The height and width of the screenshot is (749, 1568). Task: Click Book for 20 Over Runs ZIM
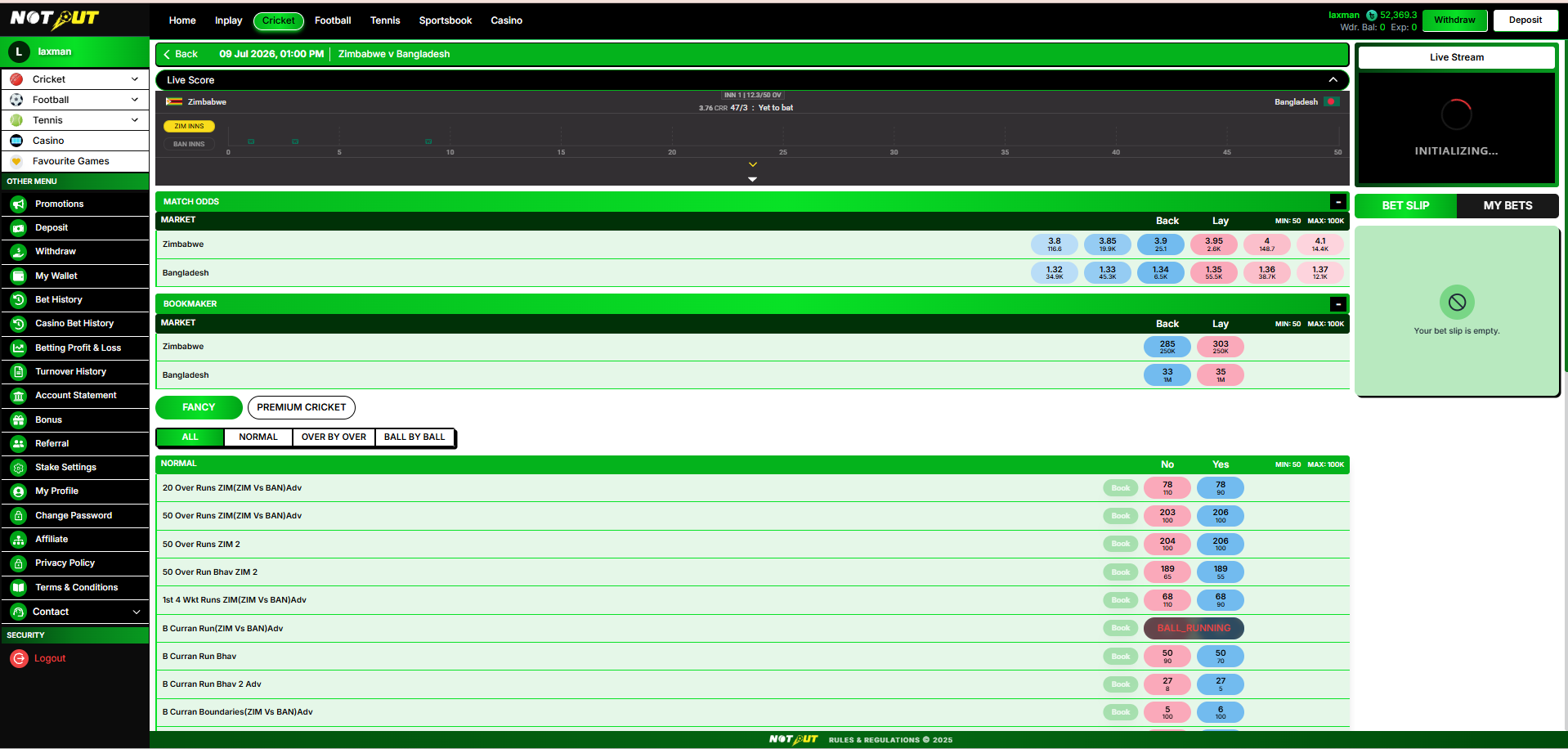pyautogui.click(x=1121, y=488)
